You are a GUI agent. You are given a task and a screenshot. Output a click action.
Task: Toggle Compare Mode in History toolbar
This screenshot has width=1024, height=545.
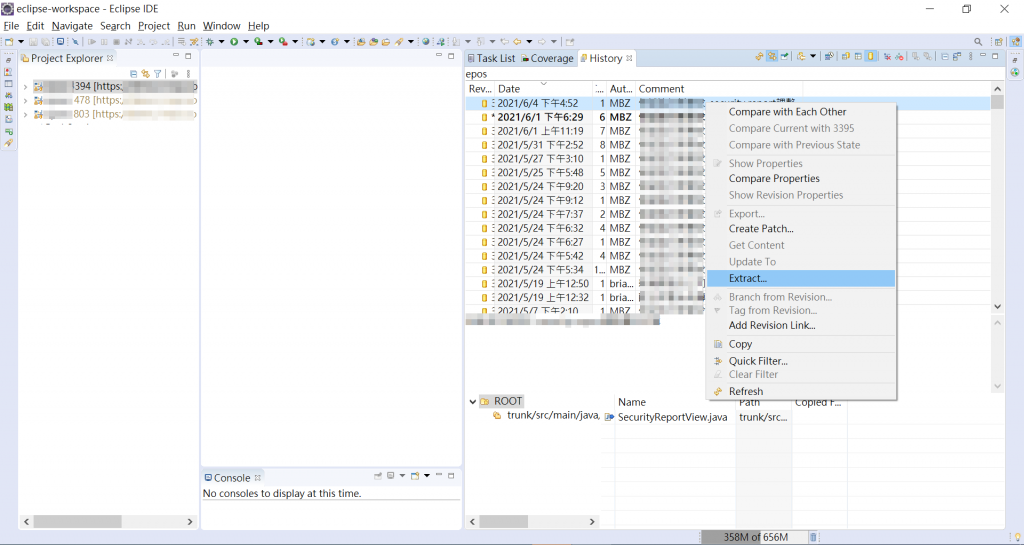coord(957,57)
